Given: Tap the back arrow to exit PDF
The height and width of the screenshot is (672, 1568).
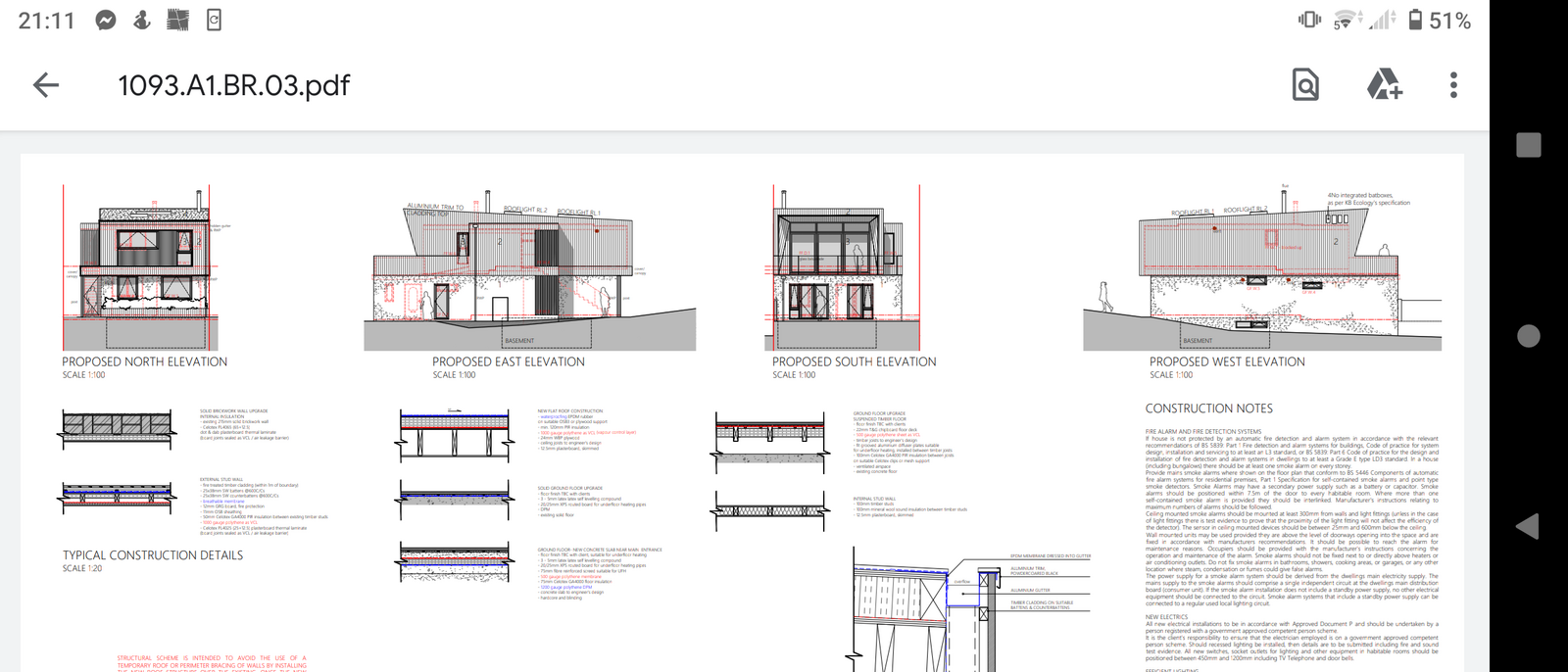Looking at the screenshot, I should click(46, 85).
